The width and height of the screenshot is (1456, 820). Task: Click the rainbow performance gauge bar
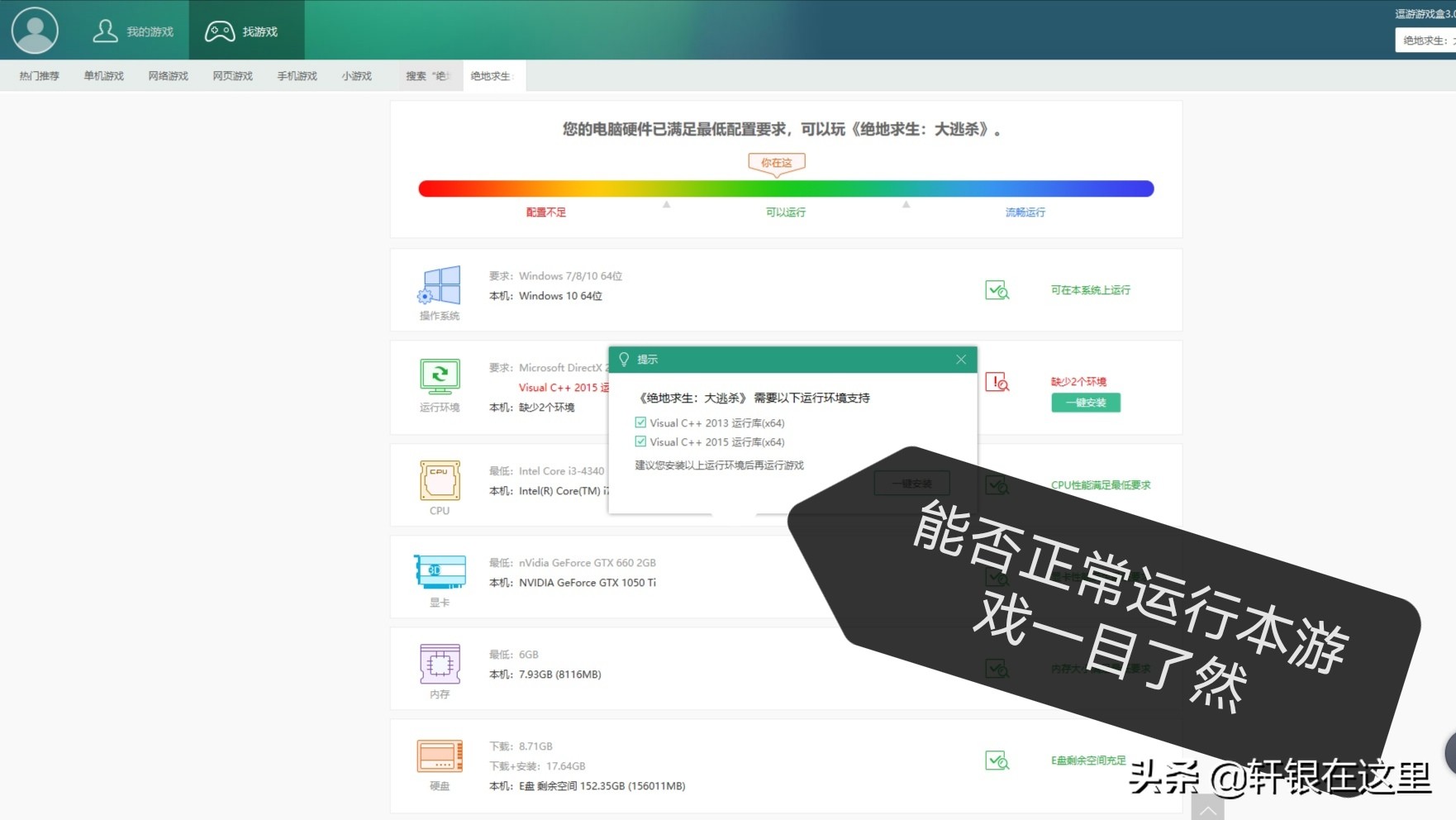785,188
